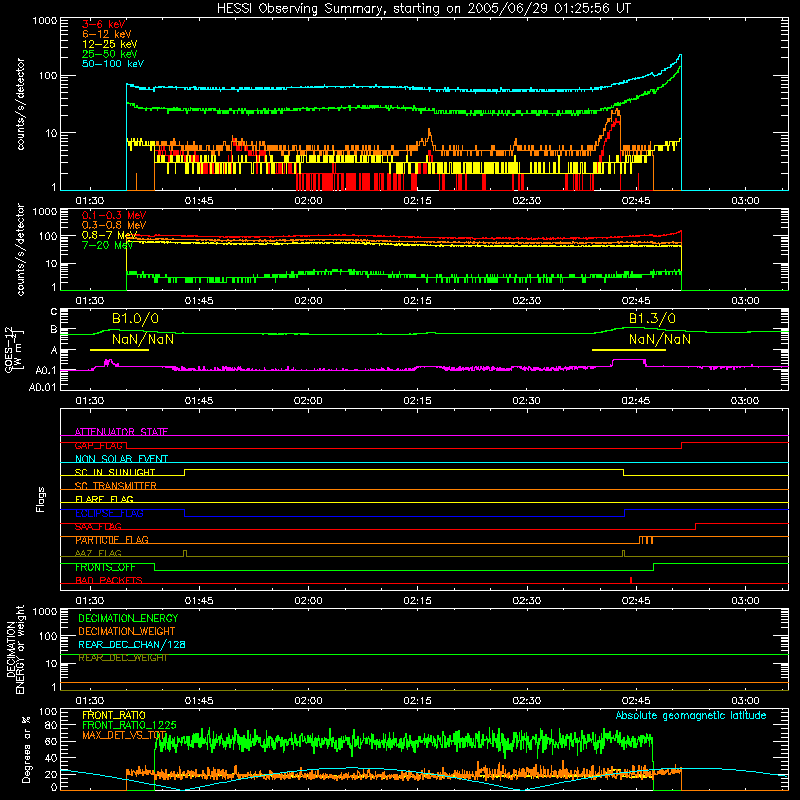Click the C class tick on GOES axis
Viewport: 800px width, 800px height.
[54, 311]
